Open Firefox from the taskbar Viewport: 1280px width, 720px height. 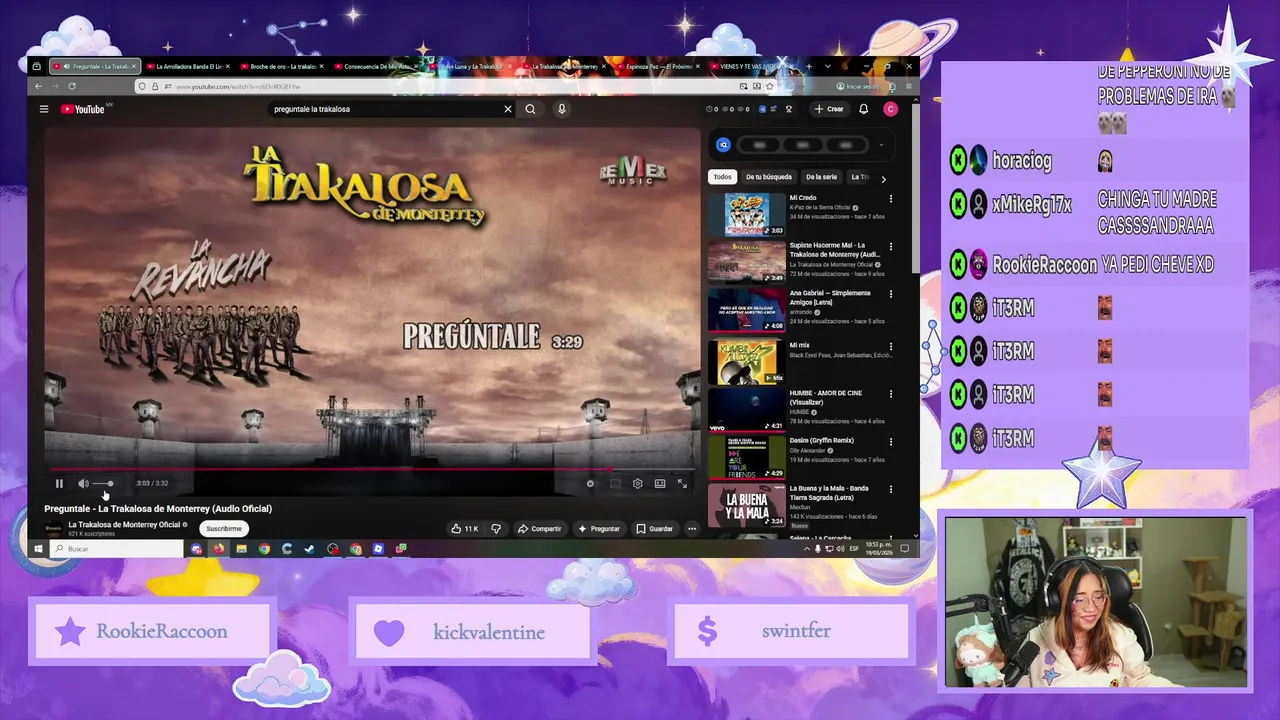click(x=218, y=549)
